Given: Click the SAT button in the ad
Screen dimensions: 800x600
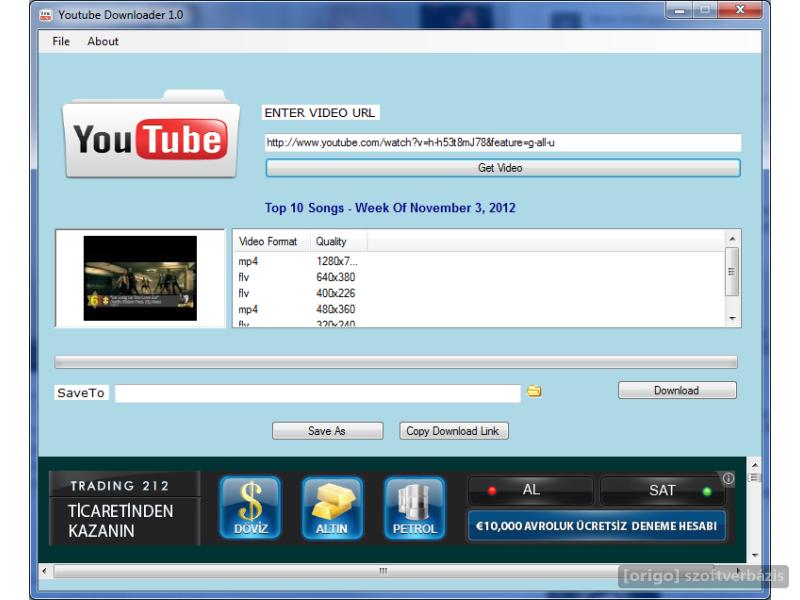Looking at the screenshot, I should 663,490.
